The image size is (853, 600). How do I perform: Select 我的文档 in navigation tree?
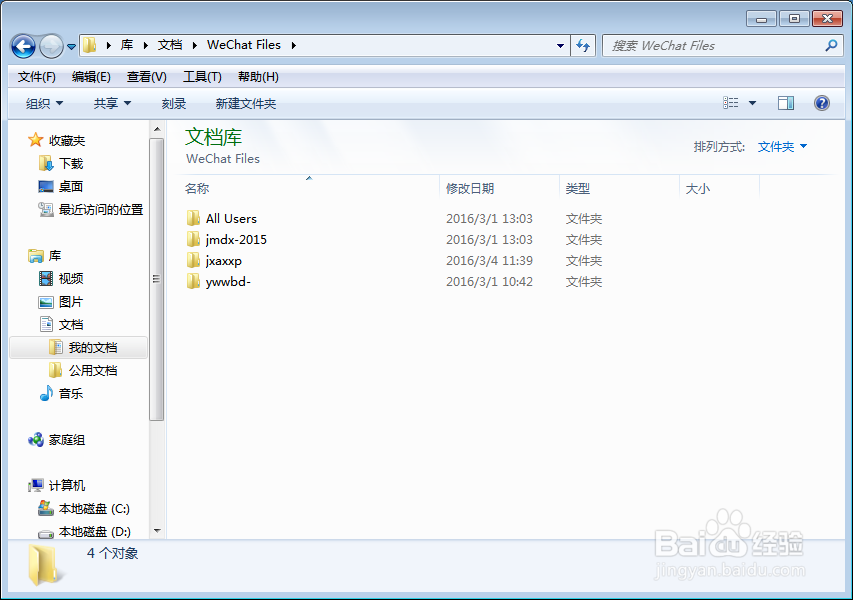78,348
